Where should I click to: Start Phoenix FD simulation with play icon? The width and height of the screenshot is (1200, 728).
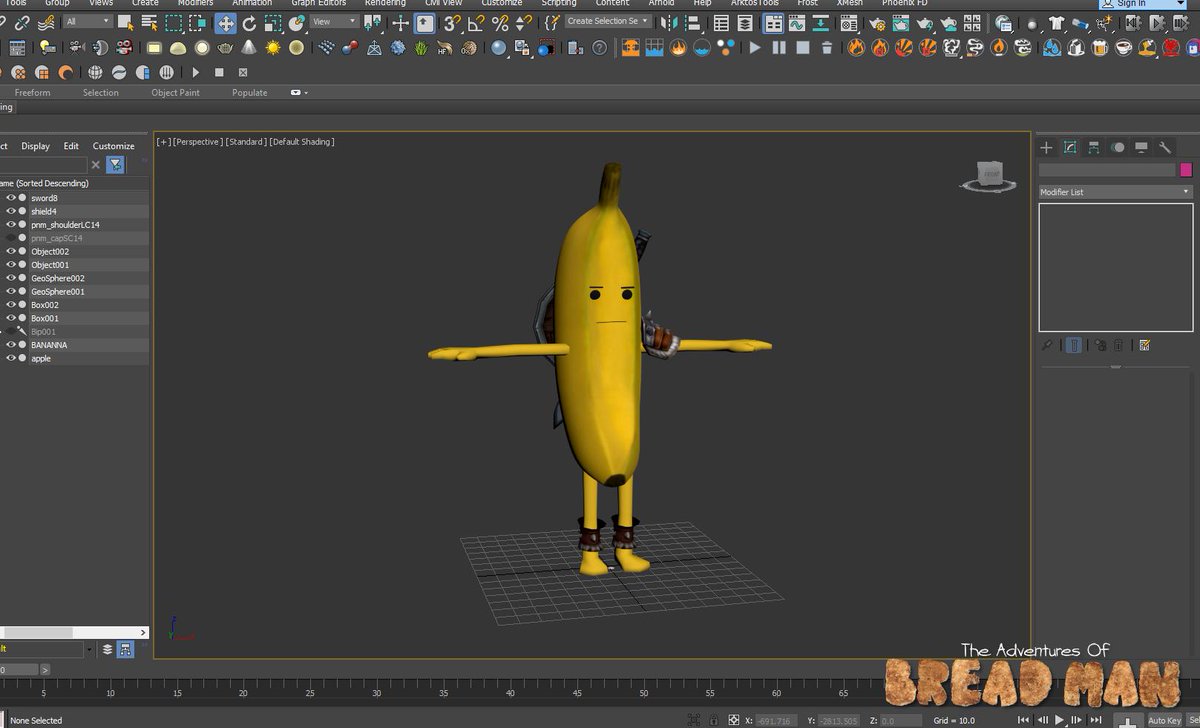755,47
